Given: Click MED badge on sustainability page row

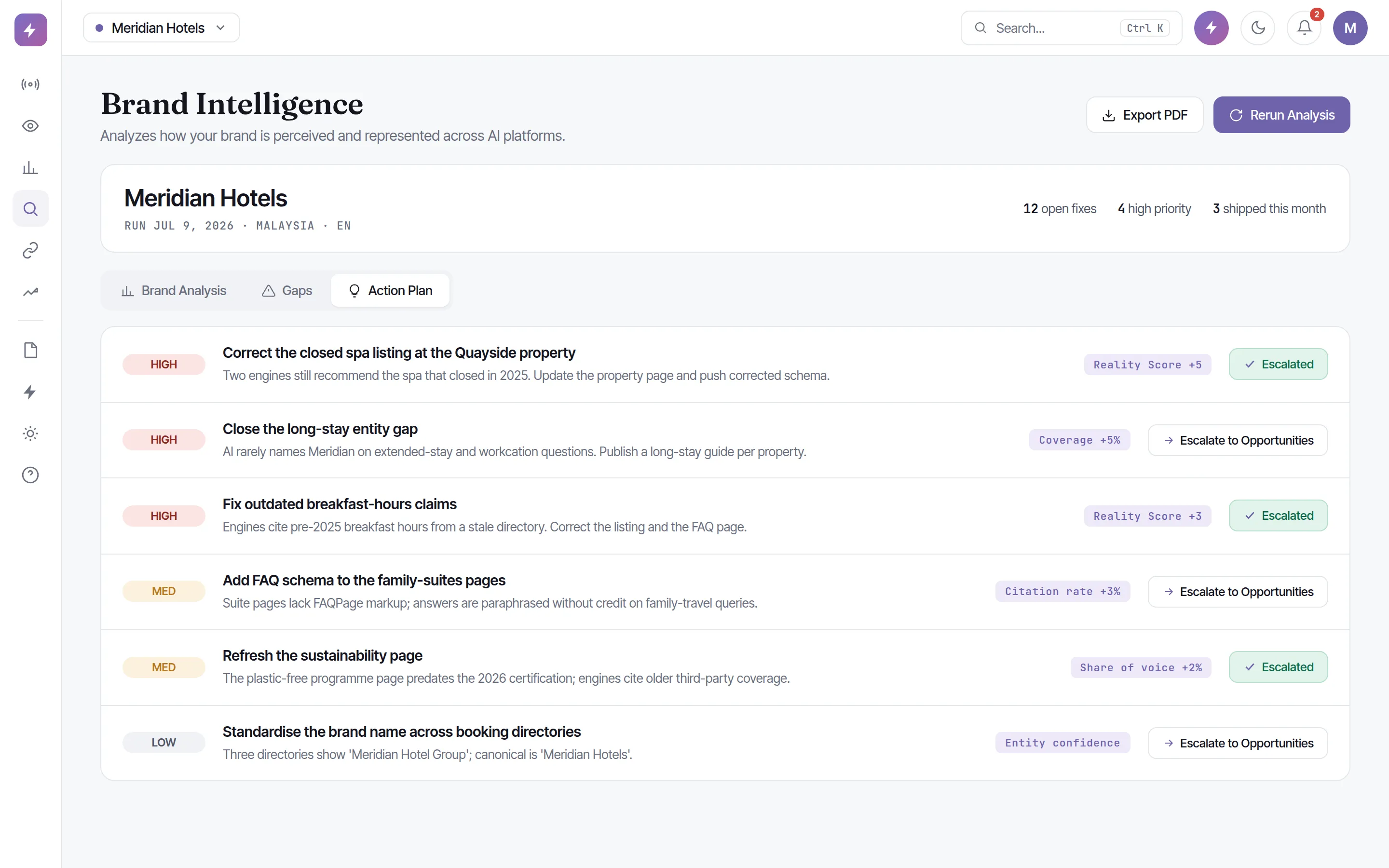Looking at the screenshot, I should (x=163, y=668).
